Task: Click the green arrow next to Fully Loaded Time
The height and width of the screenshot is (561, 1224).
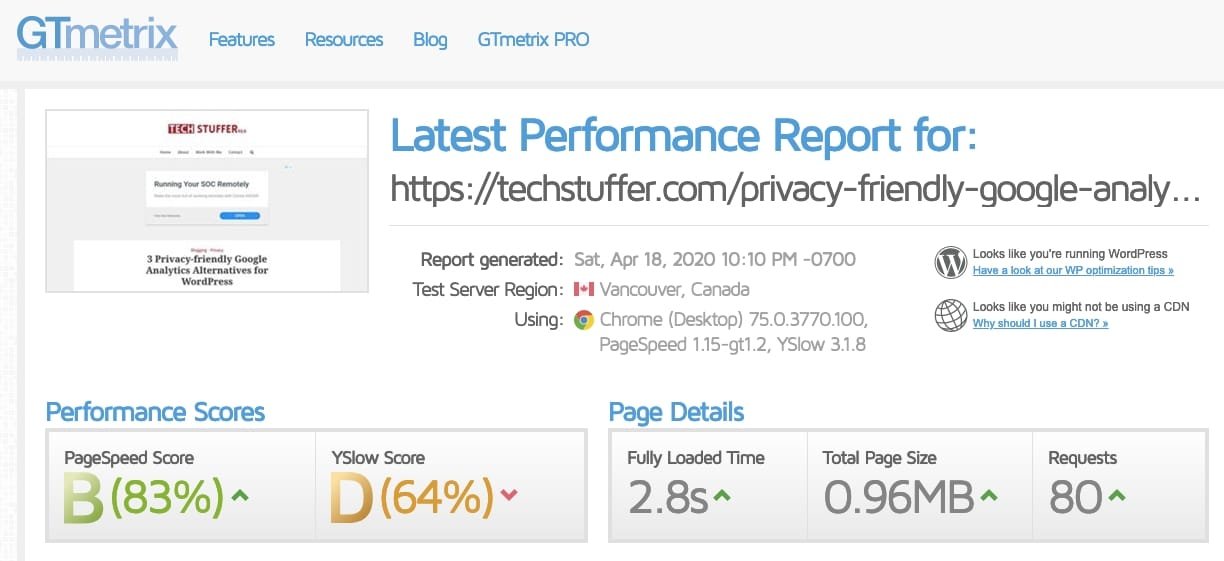Action: (722, 495)
